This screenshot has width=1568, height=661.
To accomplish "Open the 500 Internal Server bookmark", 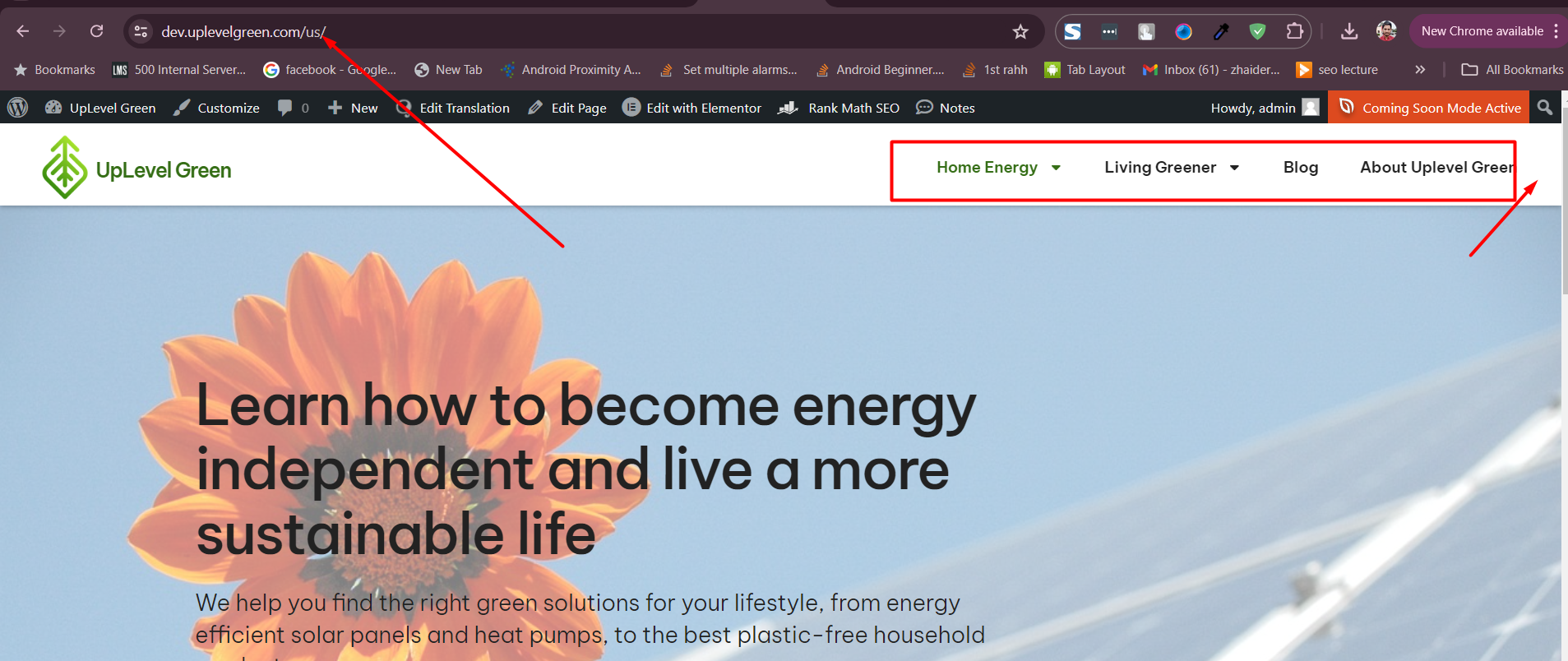I will (178, 70).
